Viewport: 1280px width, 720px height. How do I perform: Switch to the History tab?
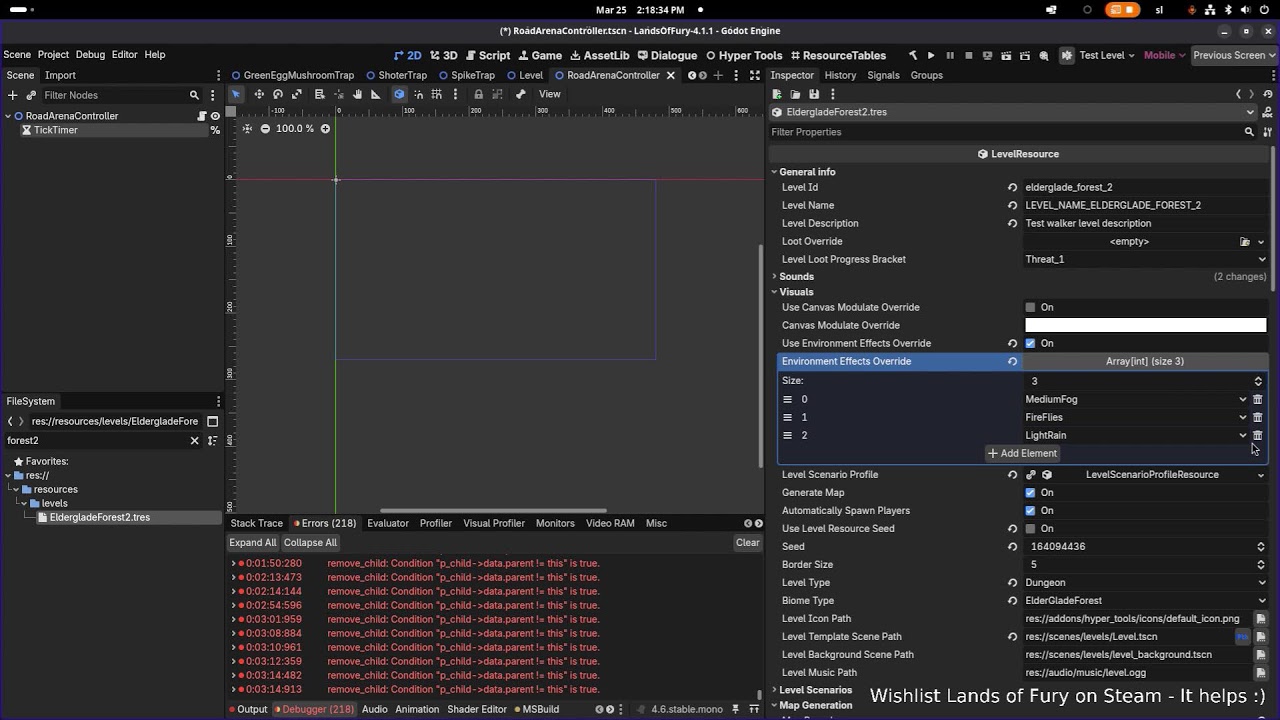pyautogui.click(x=840, y=75)
